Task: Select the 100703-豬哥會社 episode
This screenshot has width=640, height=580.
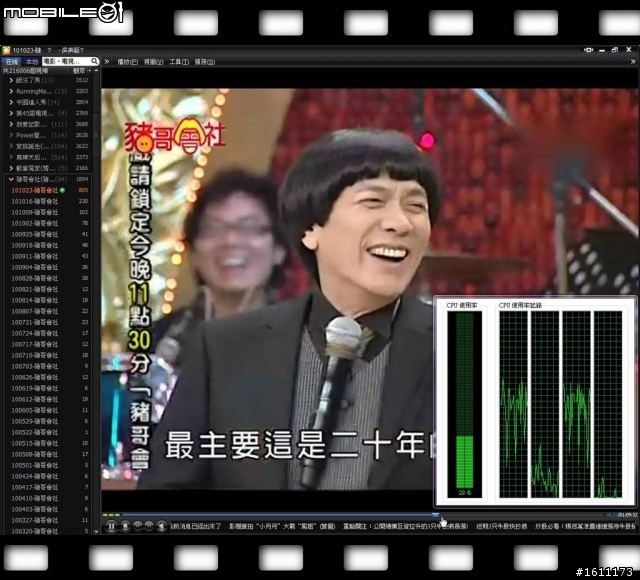Action: click(x=35, y=367)
